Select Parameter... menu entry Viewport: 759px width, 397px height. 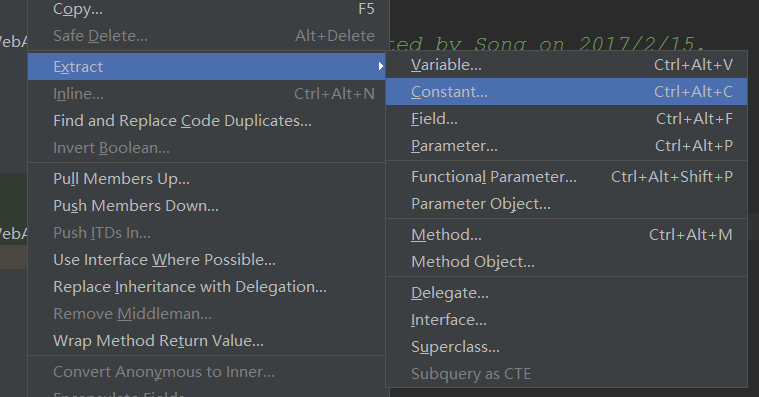point(566,146)
